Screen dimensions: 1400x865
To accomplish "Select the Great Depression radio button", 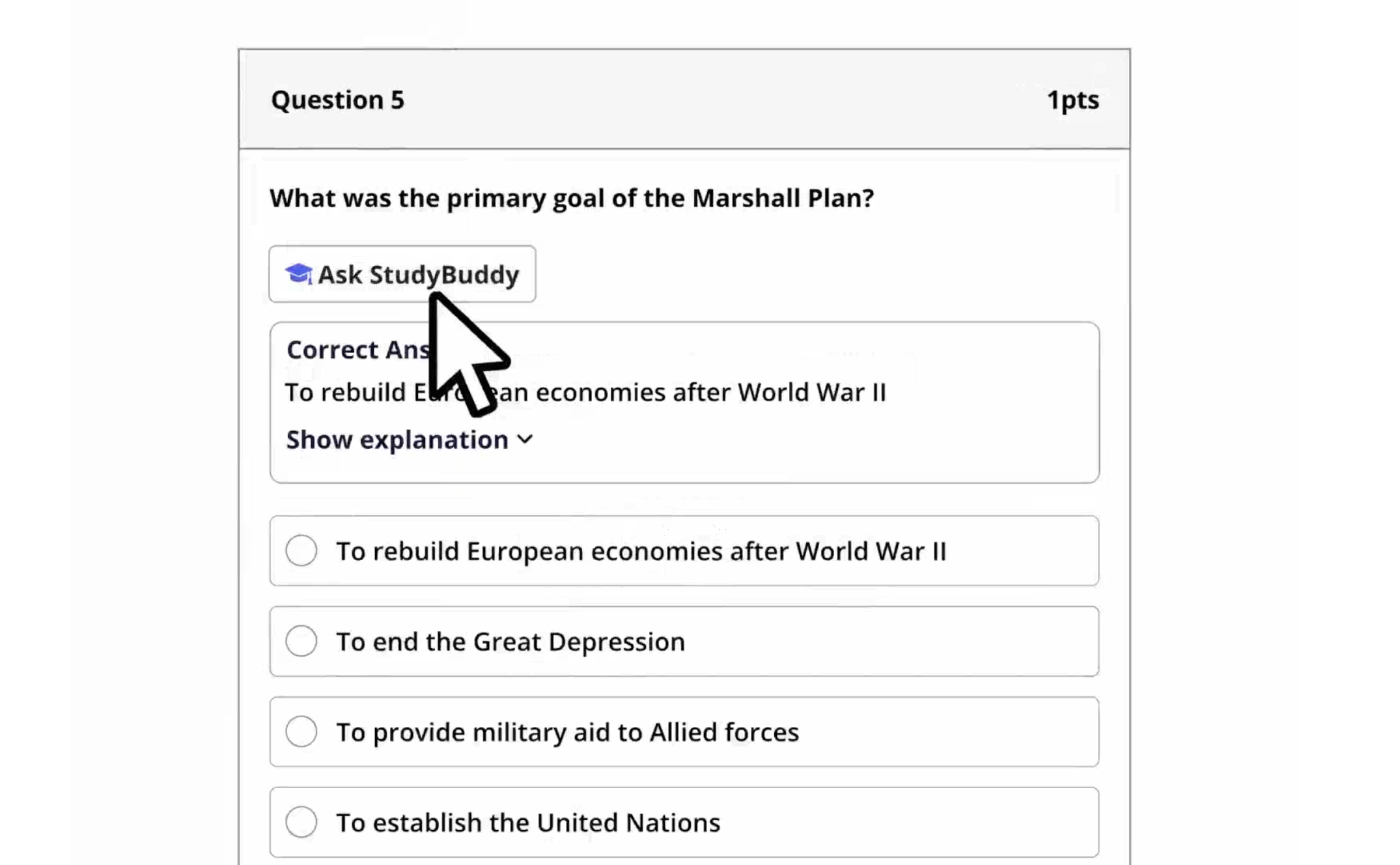I will [x=301, y=642].
